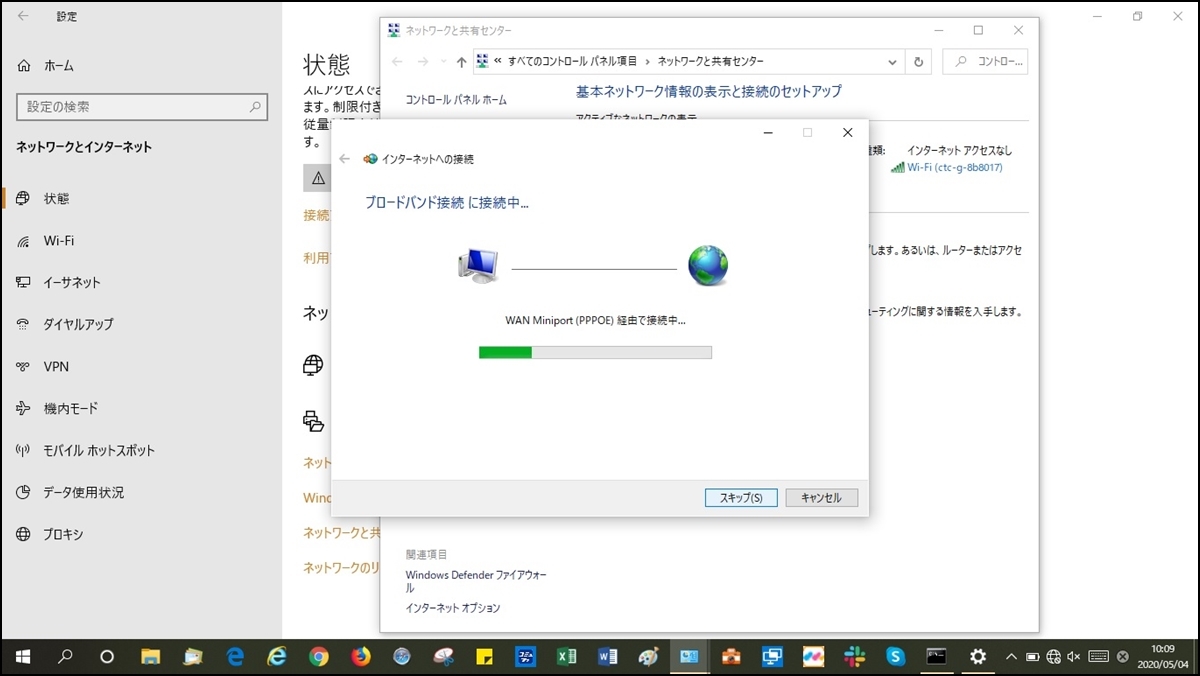
Task: Select the 機内モード airplane icon
Action: tap(25, 408)
